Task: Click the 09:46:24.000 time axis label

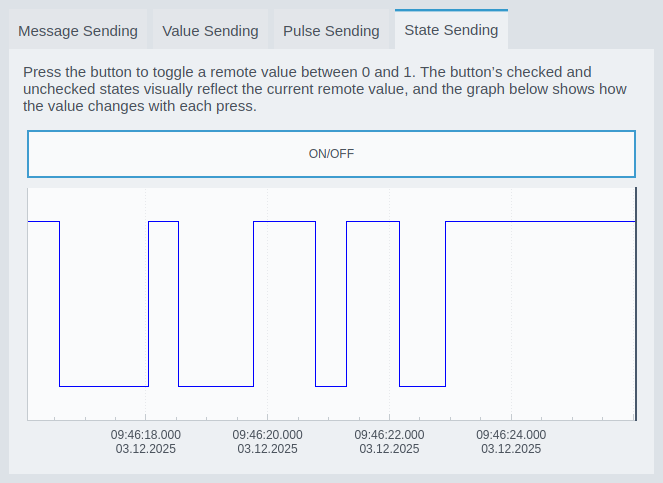Action: click(x=512, y=435)
